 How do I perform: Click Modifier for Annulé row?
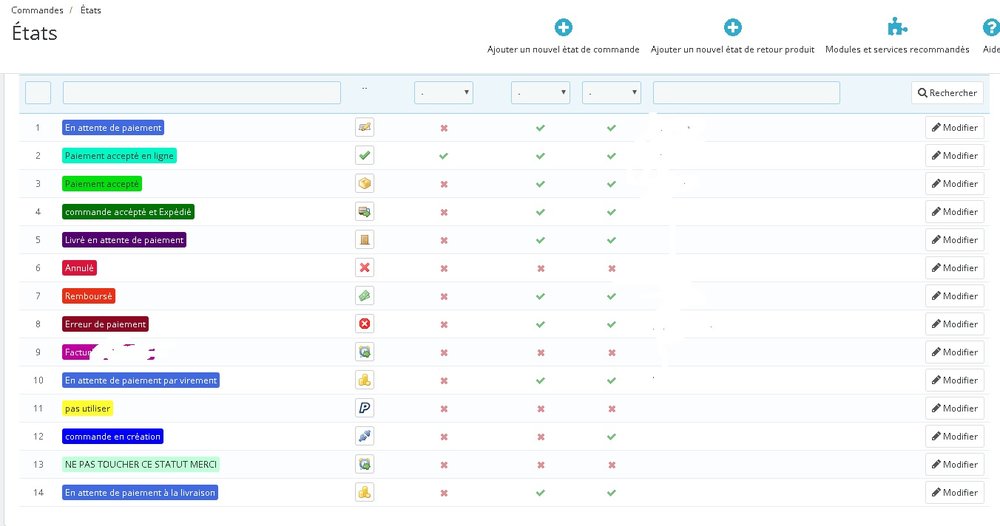point(955,268)
